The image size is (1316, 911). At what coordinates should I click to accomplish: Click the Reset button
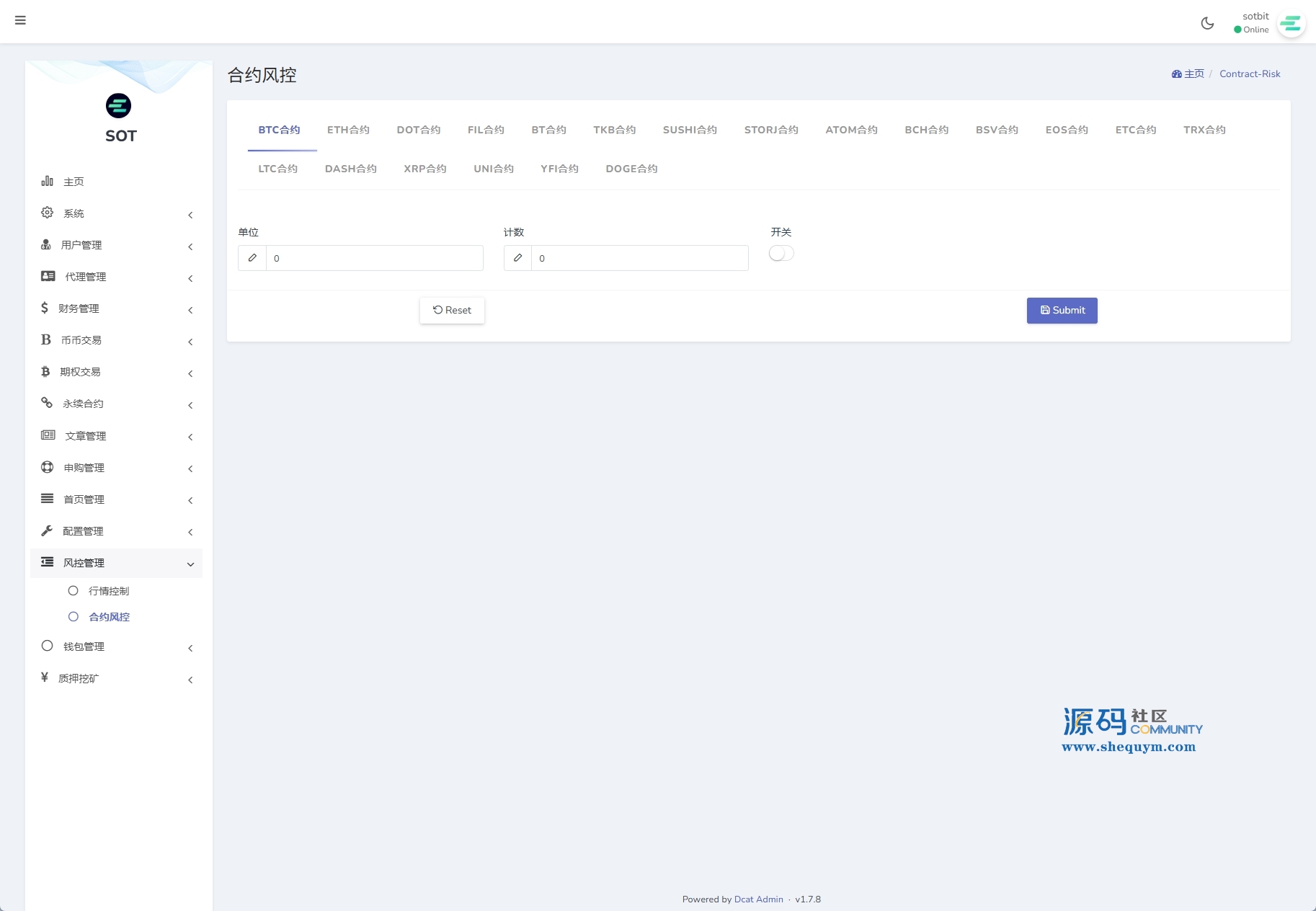(x=452, y=311)
